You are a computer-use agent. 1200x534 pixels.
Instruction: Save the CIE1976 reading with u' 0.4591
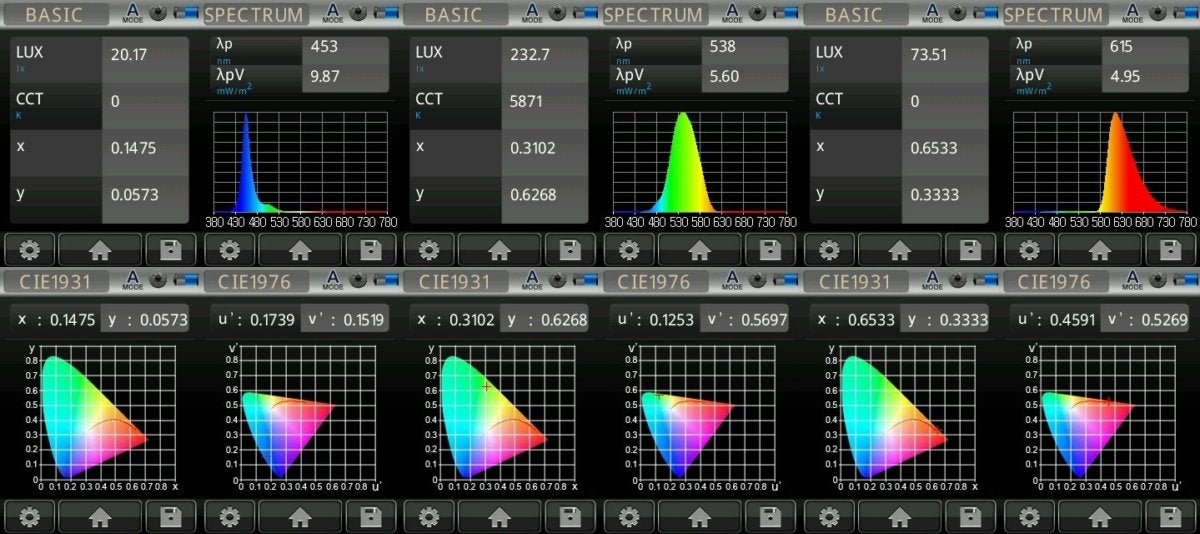[1171, 516]
